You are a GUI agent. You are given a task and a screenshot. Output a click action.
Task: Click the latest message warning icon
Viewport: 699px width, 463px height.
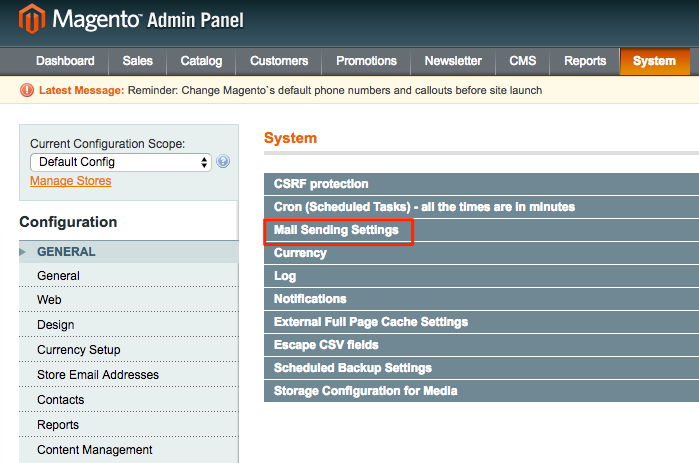27,90
